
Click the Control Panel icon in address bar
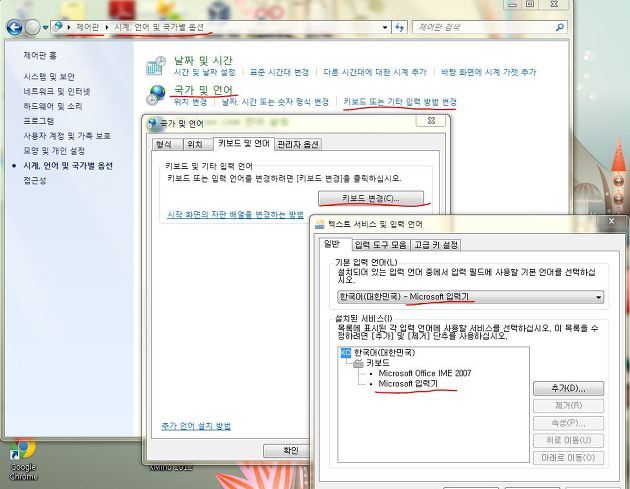click(58, 27)
